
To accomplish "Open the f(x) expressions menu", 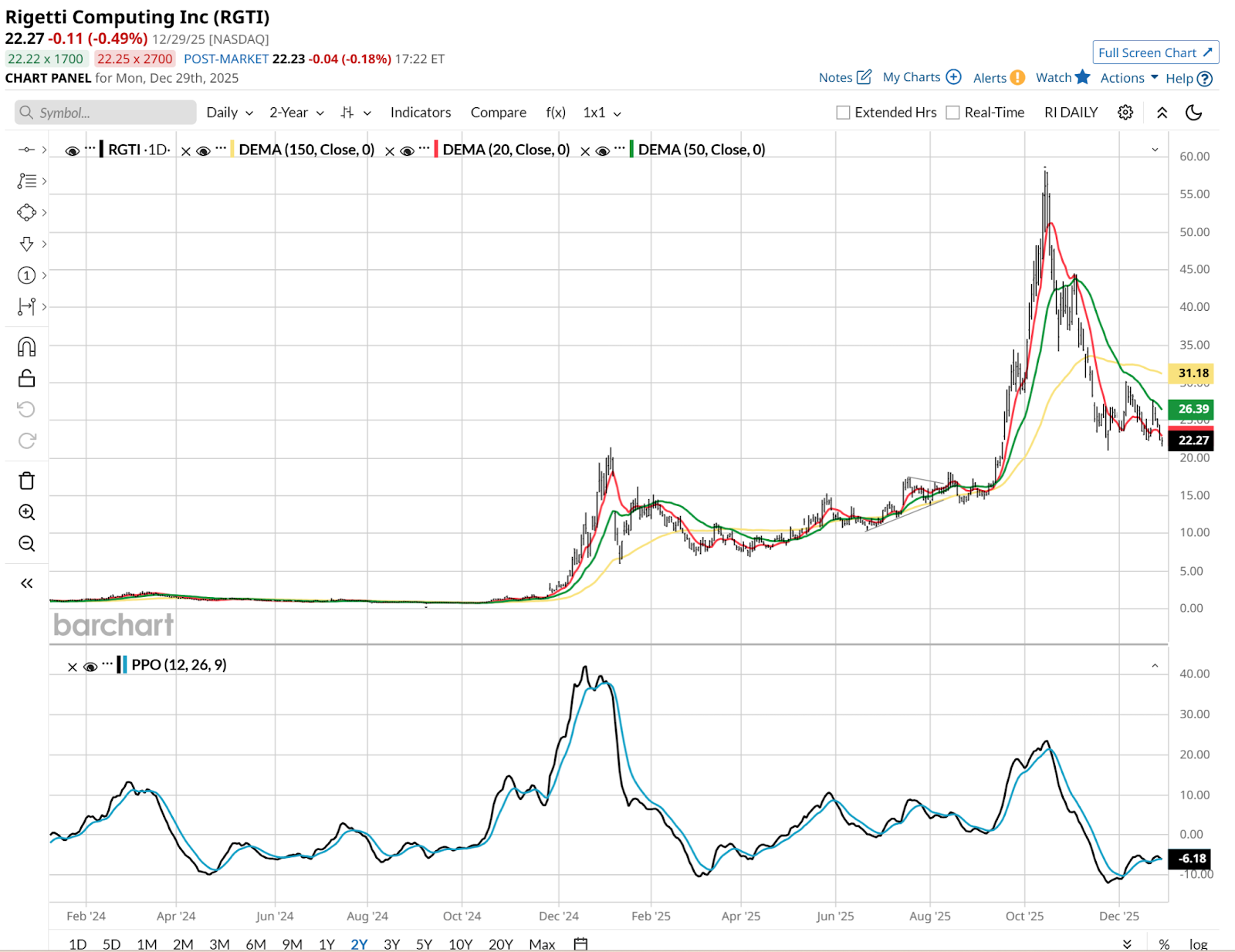I will pos(556,113).
